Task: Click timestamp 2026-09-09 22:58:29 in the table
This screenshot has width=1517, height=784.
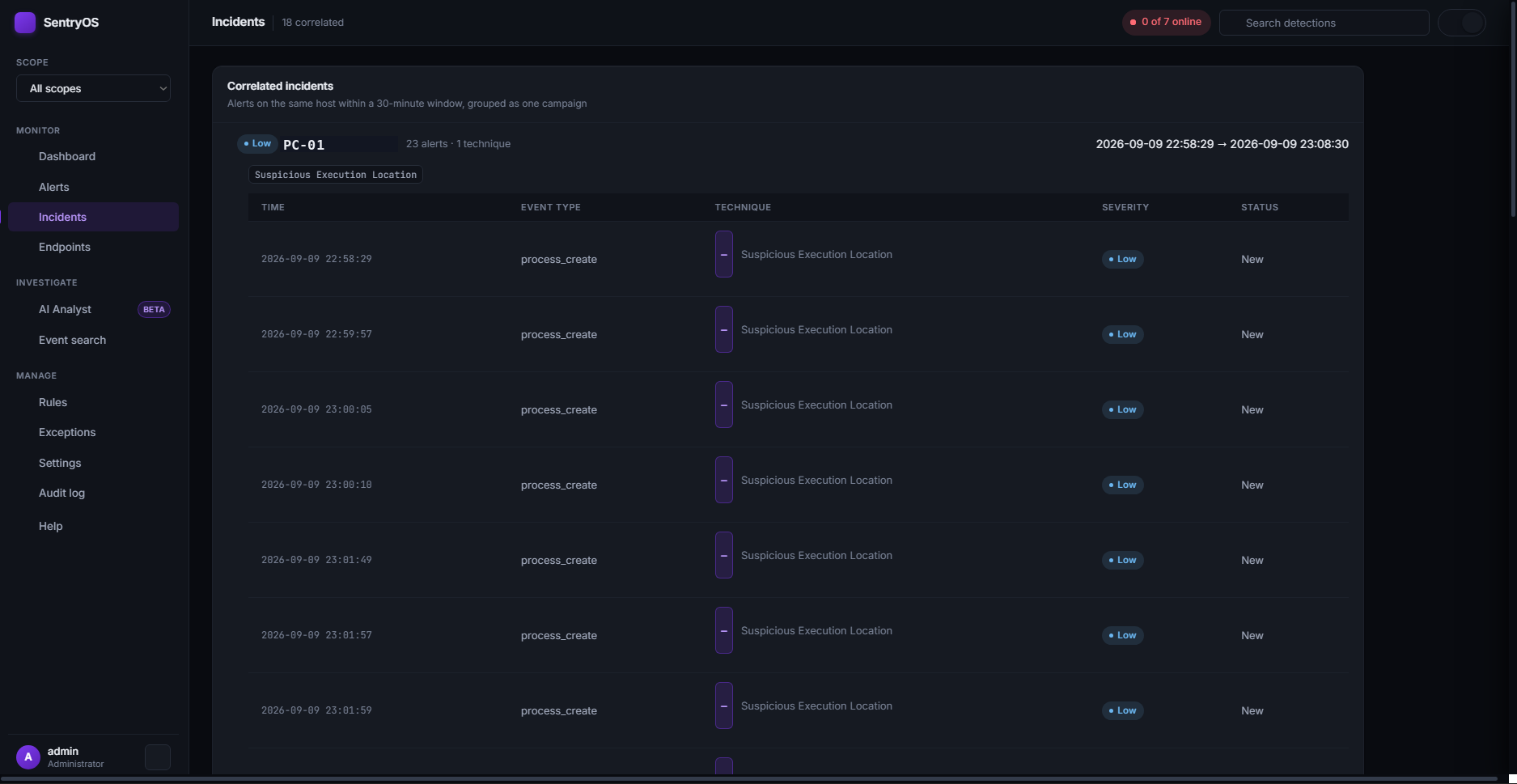Action: pyautogui.click(x=316, y=259)
